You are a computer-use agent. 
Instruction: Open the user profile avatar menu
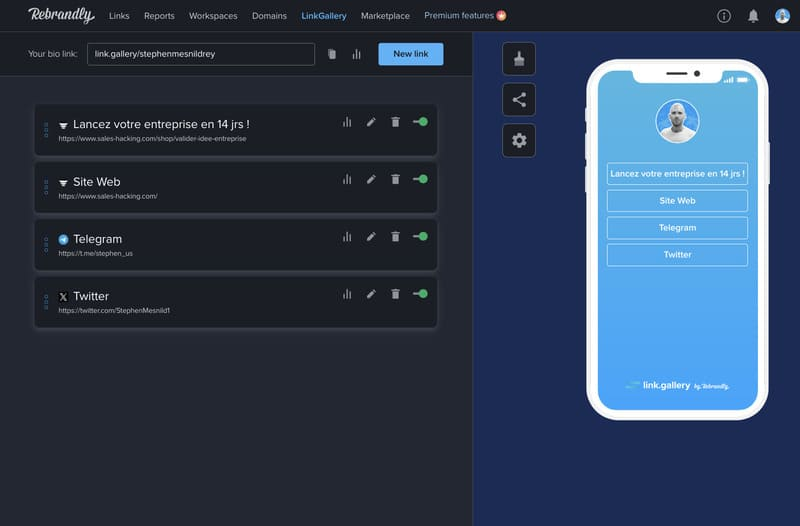pyautogui.click(x=782, y=16)
